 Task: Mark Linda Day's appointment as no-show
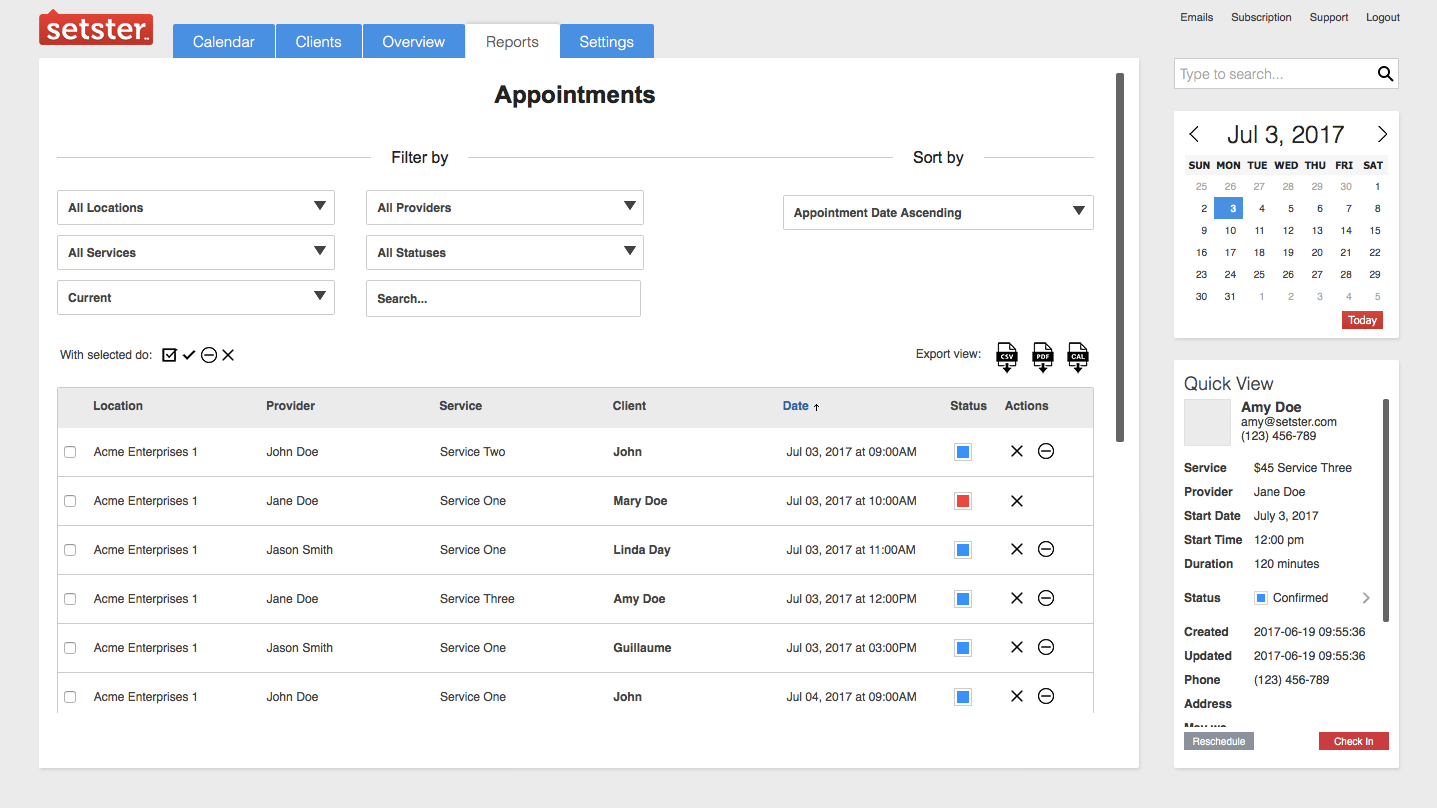(1046, 550)
